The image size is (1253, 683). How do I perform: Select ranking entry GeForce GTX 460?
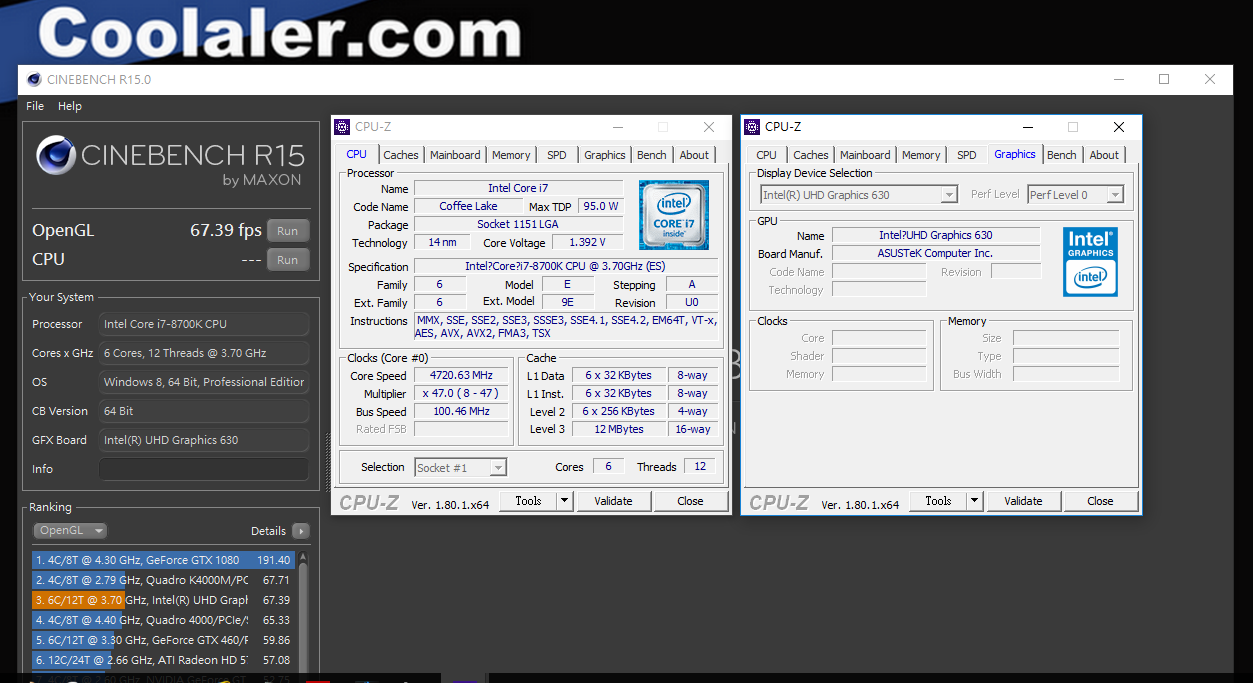point(165,640)
